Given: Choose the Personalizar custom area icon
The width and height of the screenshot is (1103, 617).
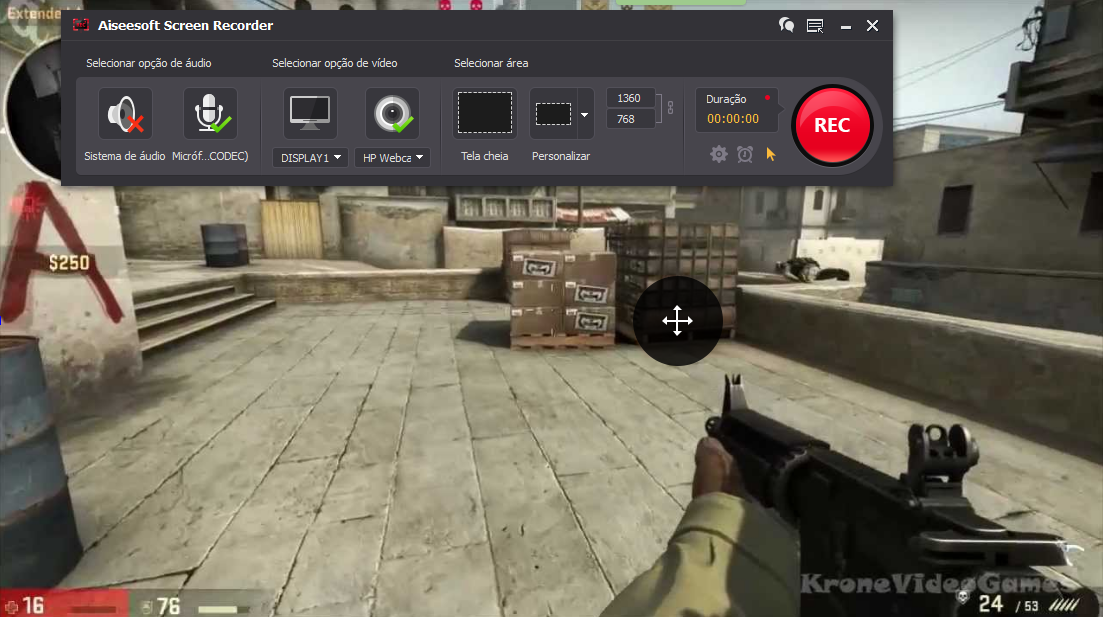Looking at the screenshot, I should (x=554, y=113).
